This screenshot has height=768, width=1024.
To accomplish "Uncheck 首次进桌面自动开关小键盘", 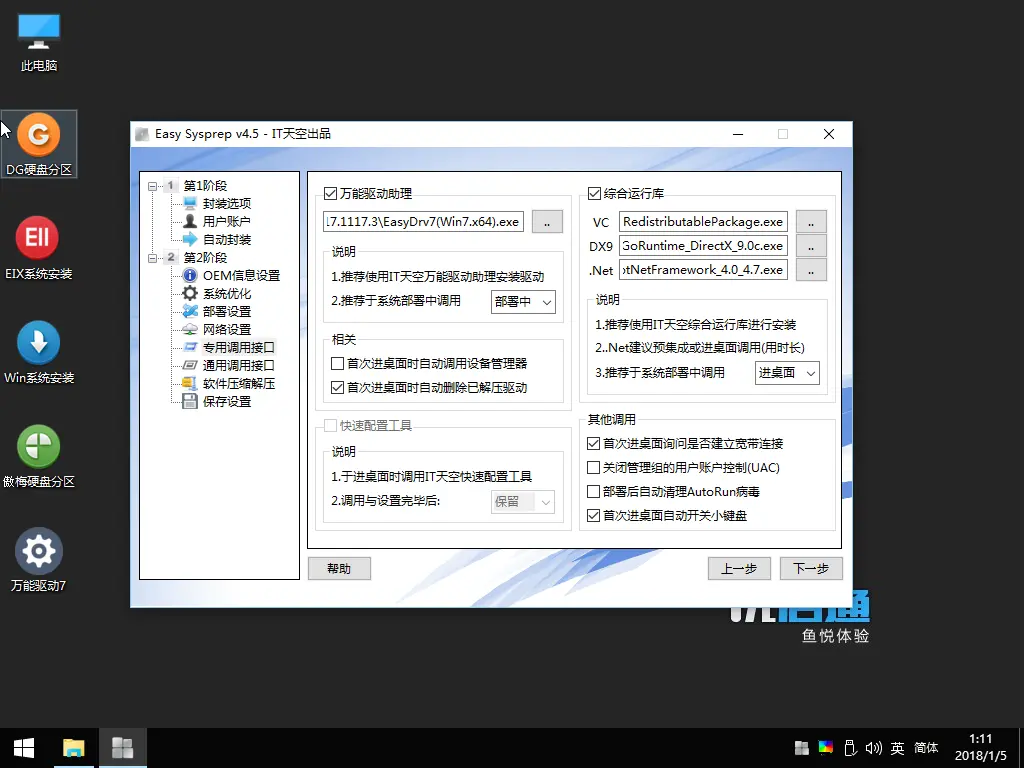I will click(593, 515).
